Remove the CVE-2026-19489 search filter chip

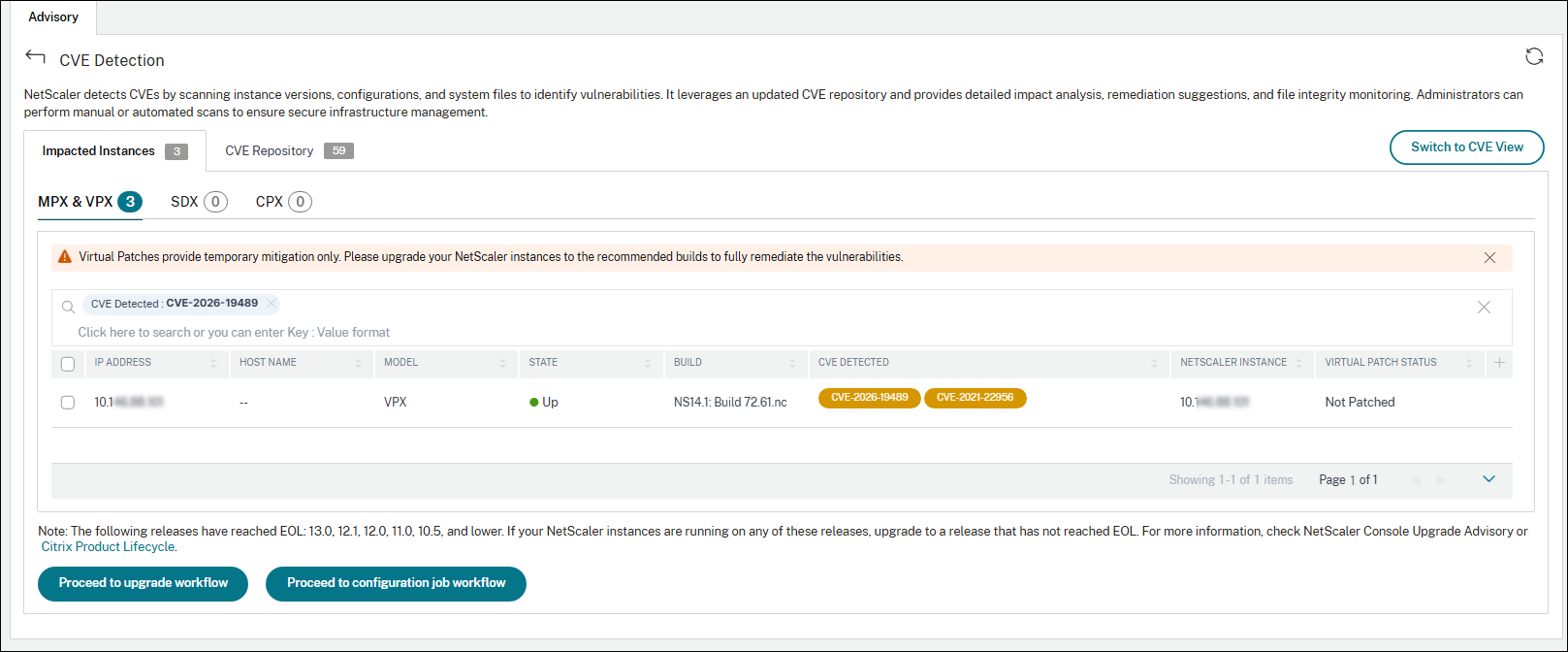272,304
